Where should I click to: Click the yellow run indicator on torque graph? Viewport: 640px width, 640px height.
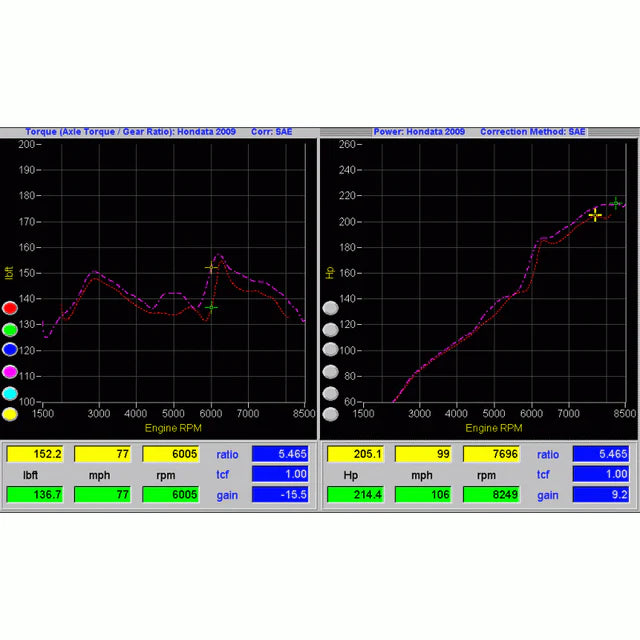[10, 414]
